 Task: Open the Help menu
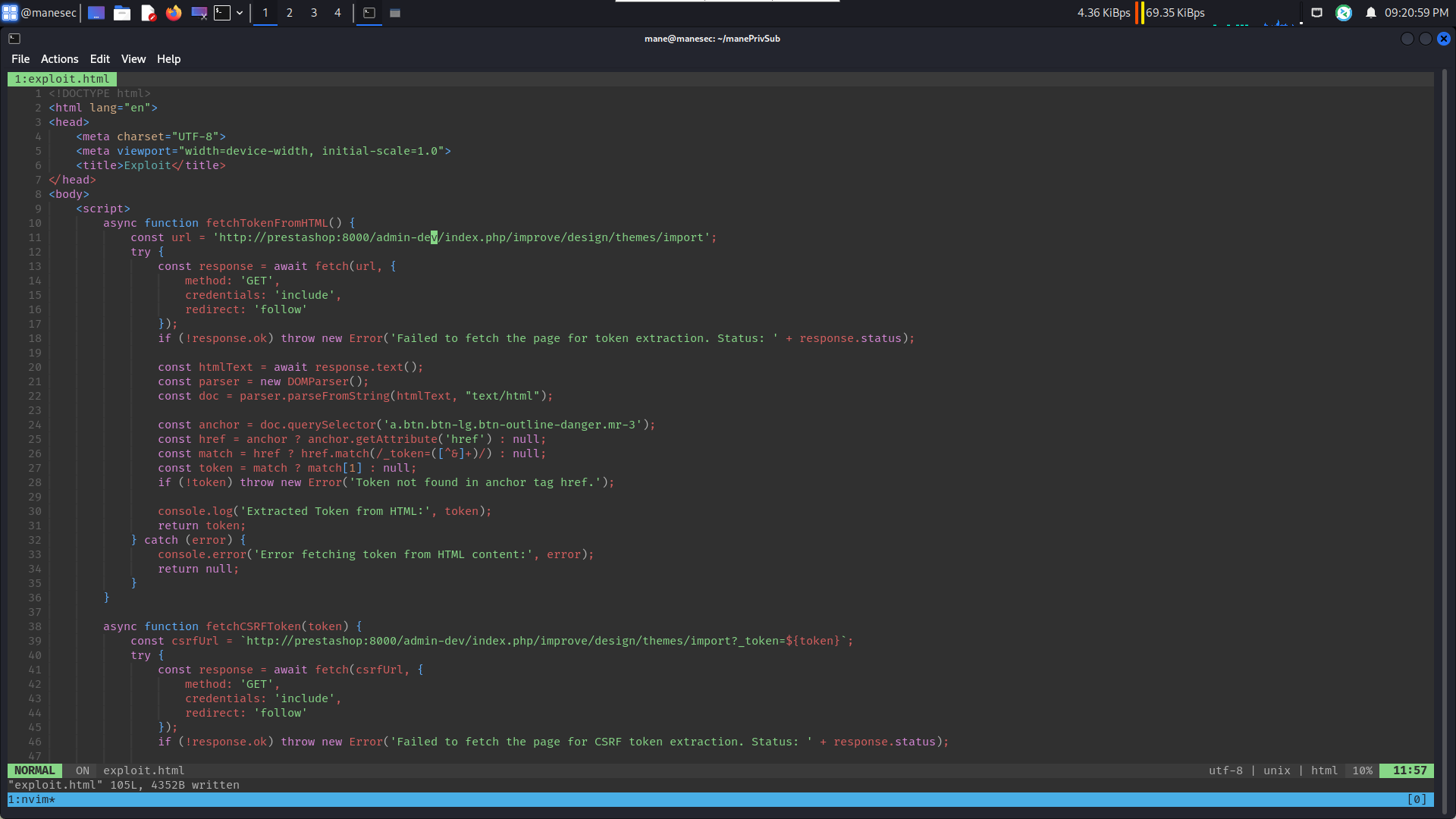(168, 59)
